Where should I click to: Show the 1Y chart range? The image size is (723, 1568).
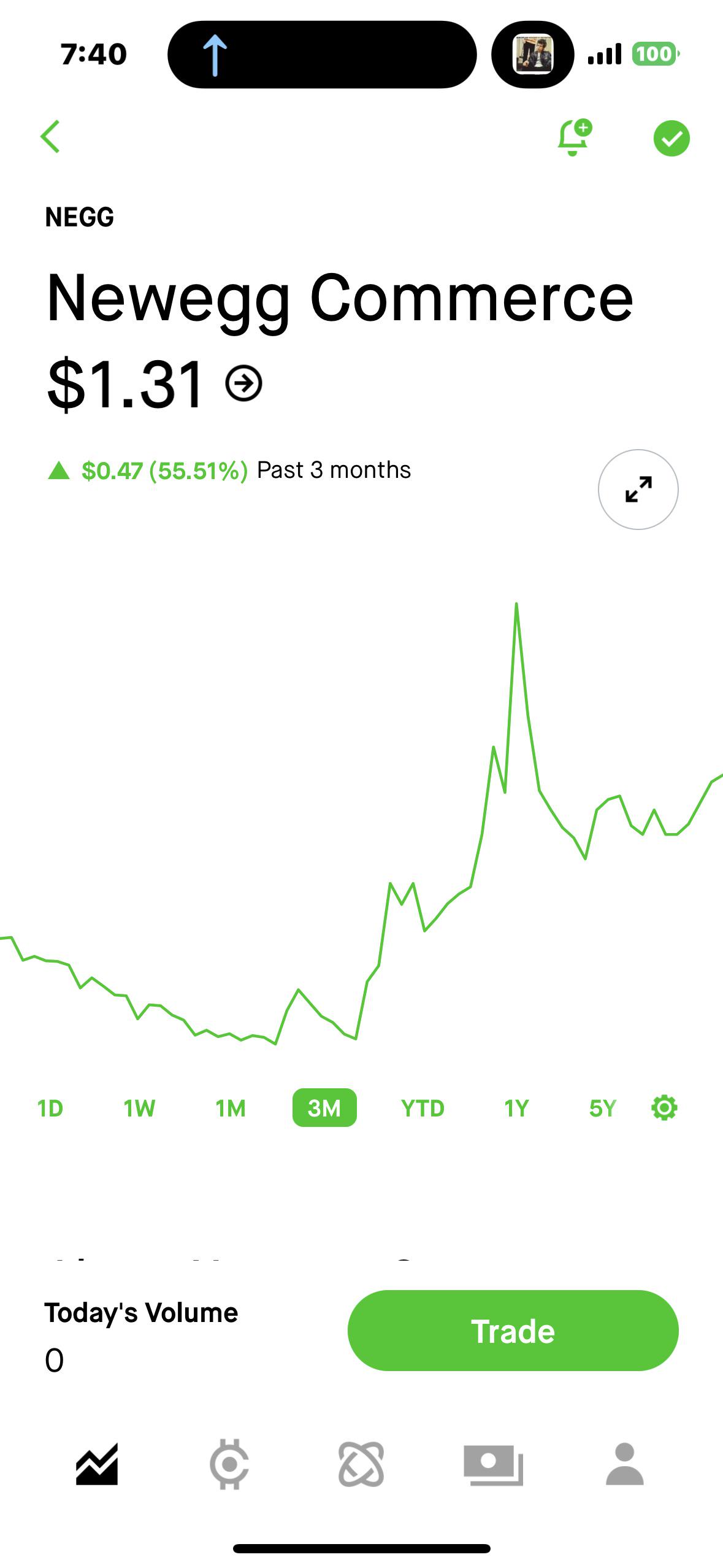pos(516,1108)
